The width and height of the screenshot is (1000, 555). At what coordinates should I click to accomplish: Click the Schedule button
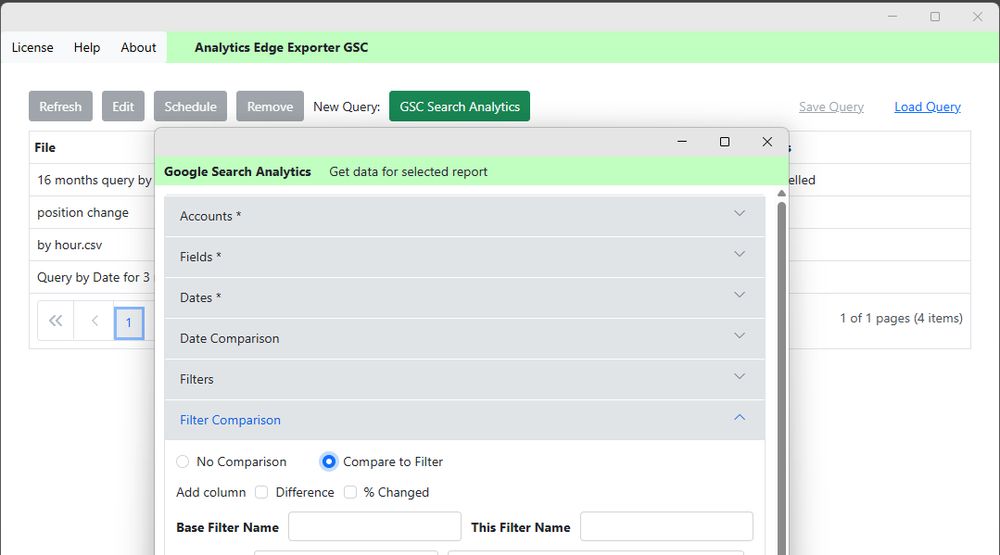coord(190,107)
